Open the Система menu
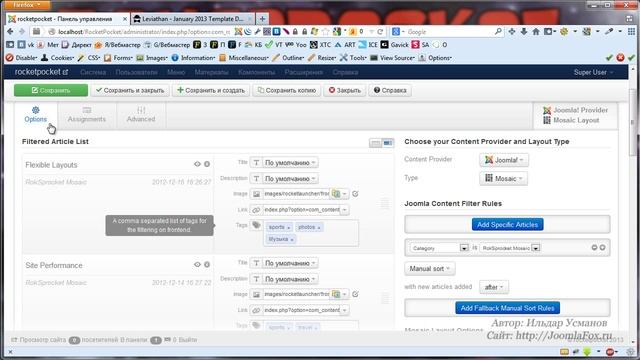 click(93, 72)
